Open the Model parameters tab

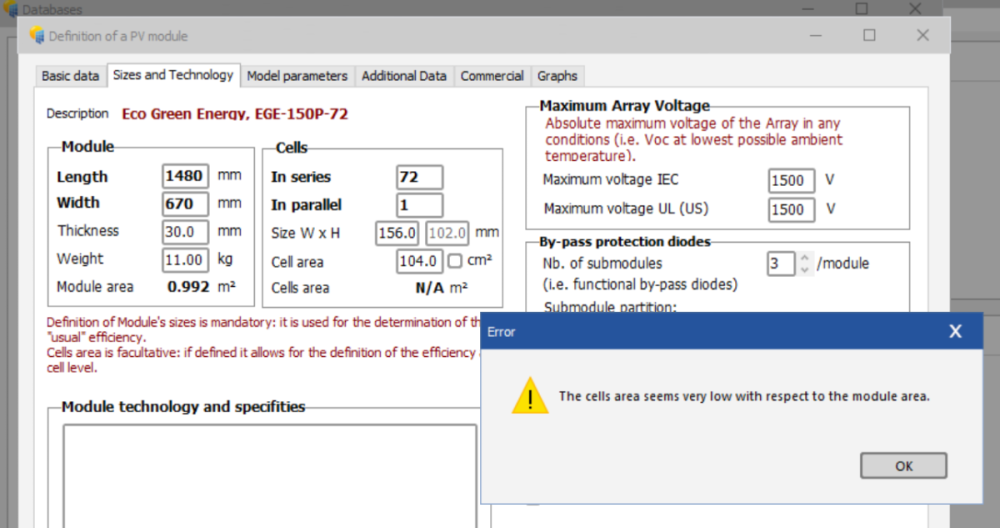point(297,76)
